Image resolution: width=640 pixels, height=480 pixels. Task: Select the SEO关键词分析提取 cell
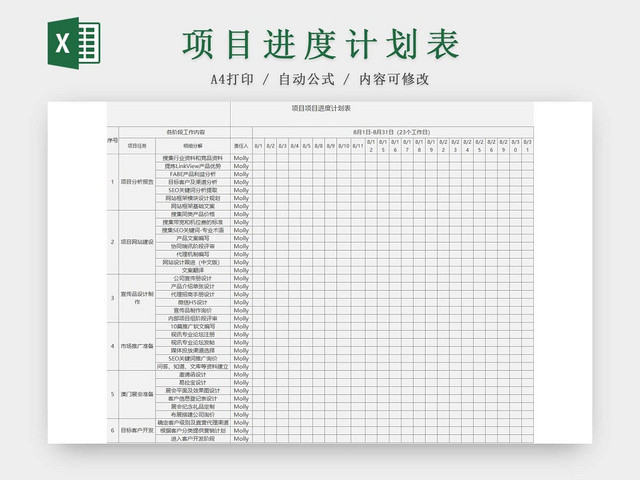coord(193,190)
